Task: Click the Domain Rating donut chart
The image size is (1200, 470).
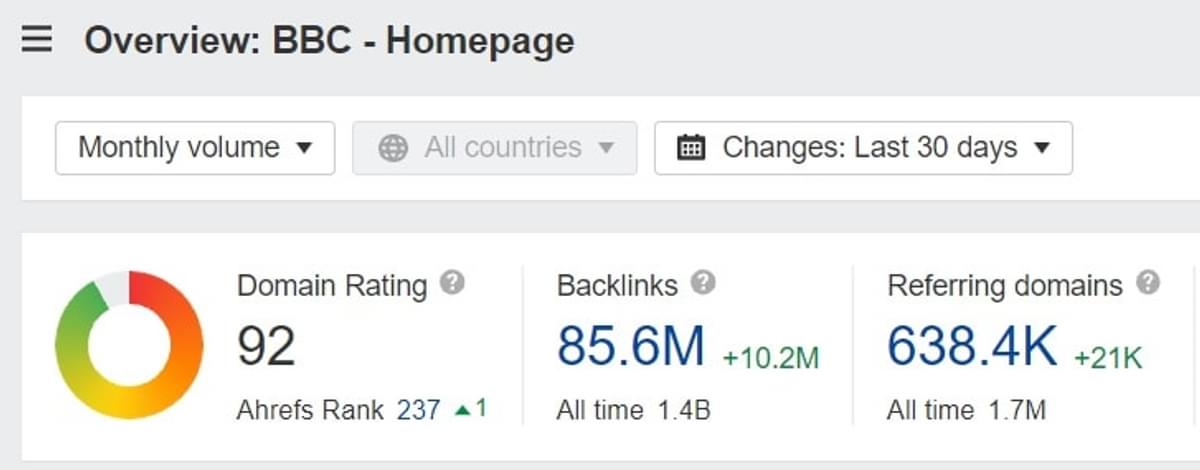Action: tap(129, 345)
